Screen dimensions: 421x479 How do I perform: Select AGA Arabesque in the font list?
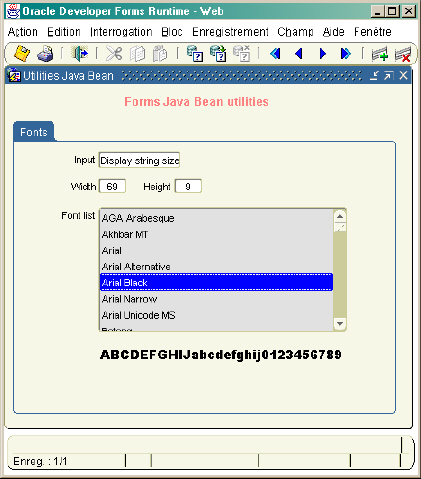pyautogui.click(x=216, y=218)
